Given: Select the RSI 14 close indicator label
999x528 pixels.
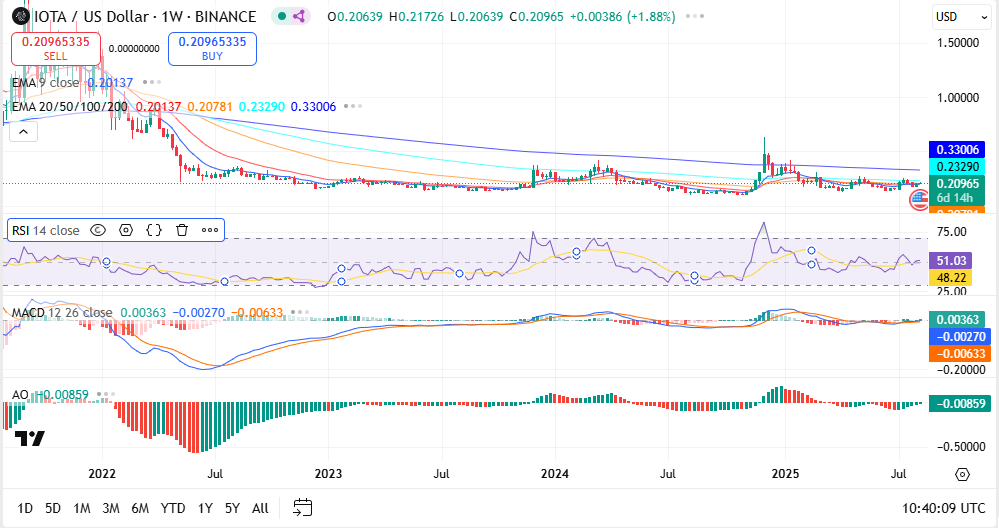Looking at the screenshot, I should [x=46, y=231].
